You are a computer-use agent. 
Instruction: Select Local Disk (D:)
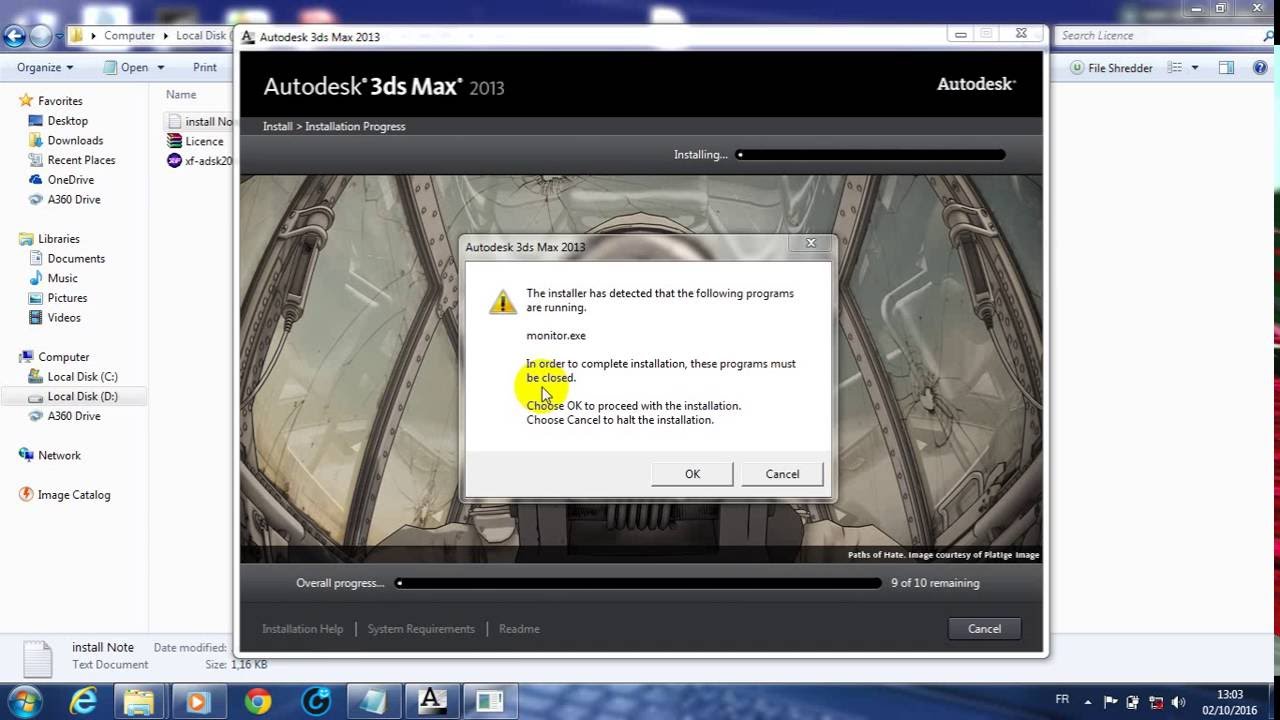82,397
